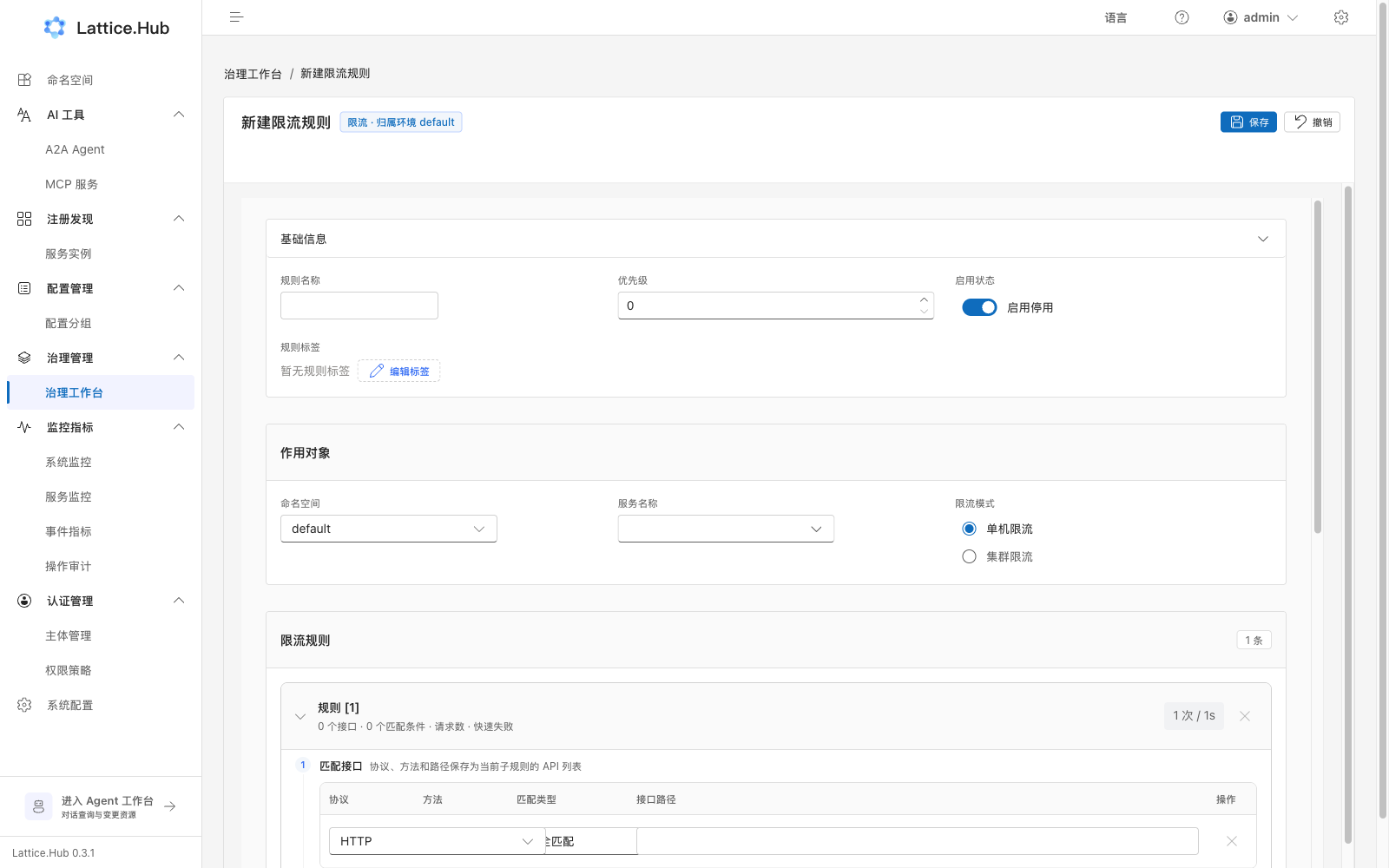The image size is (1389, 868).
Task: Click 保存 save button
Action: tap(1248, 122)
